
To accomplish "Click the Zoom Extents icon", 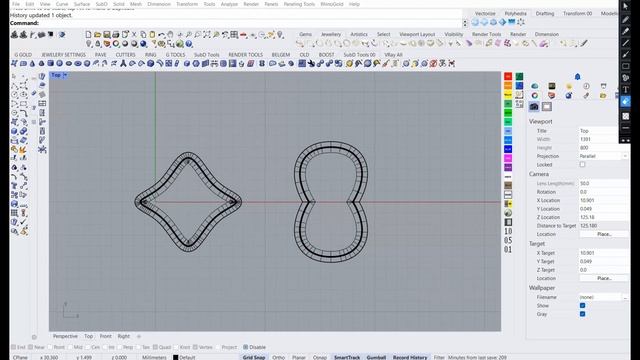I will coord(207,35).
